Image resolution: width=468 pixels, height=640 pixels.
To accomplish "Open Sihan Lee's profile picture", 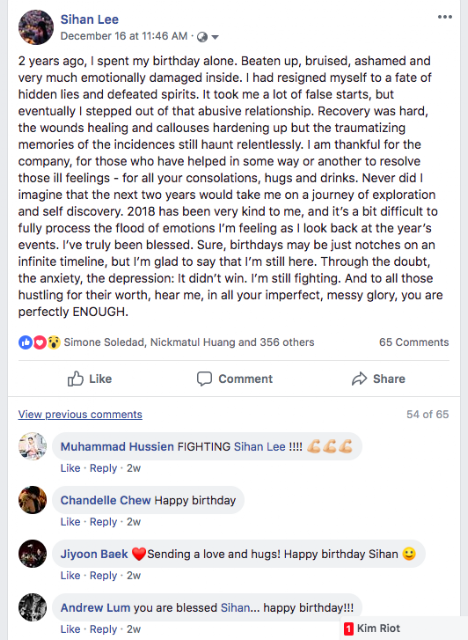I will [36, 27].
